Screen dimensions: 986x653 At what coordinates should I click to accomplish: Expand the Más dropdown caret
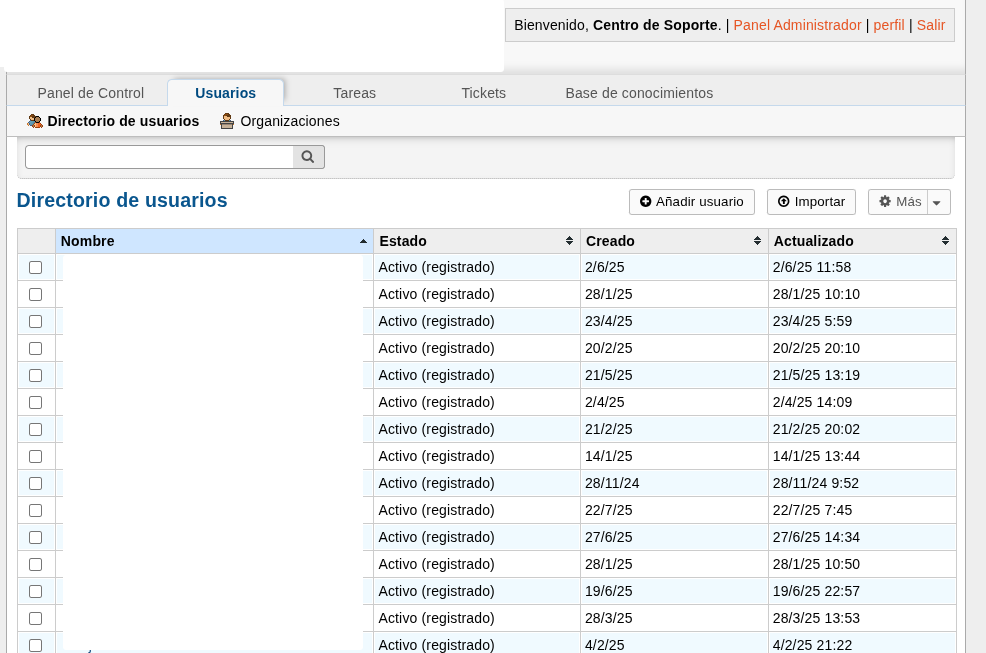pyautogui.click(x=937, y=203)
